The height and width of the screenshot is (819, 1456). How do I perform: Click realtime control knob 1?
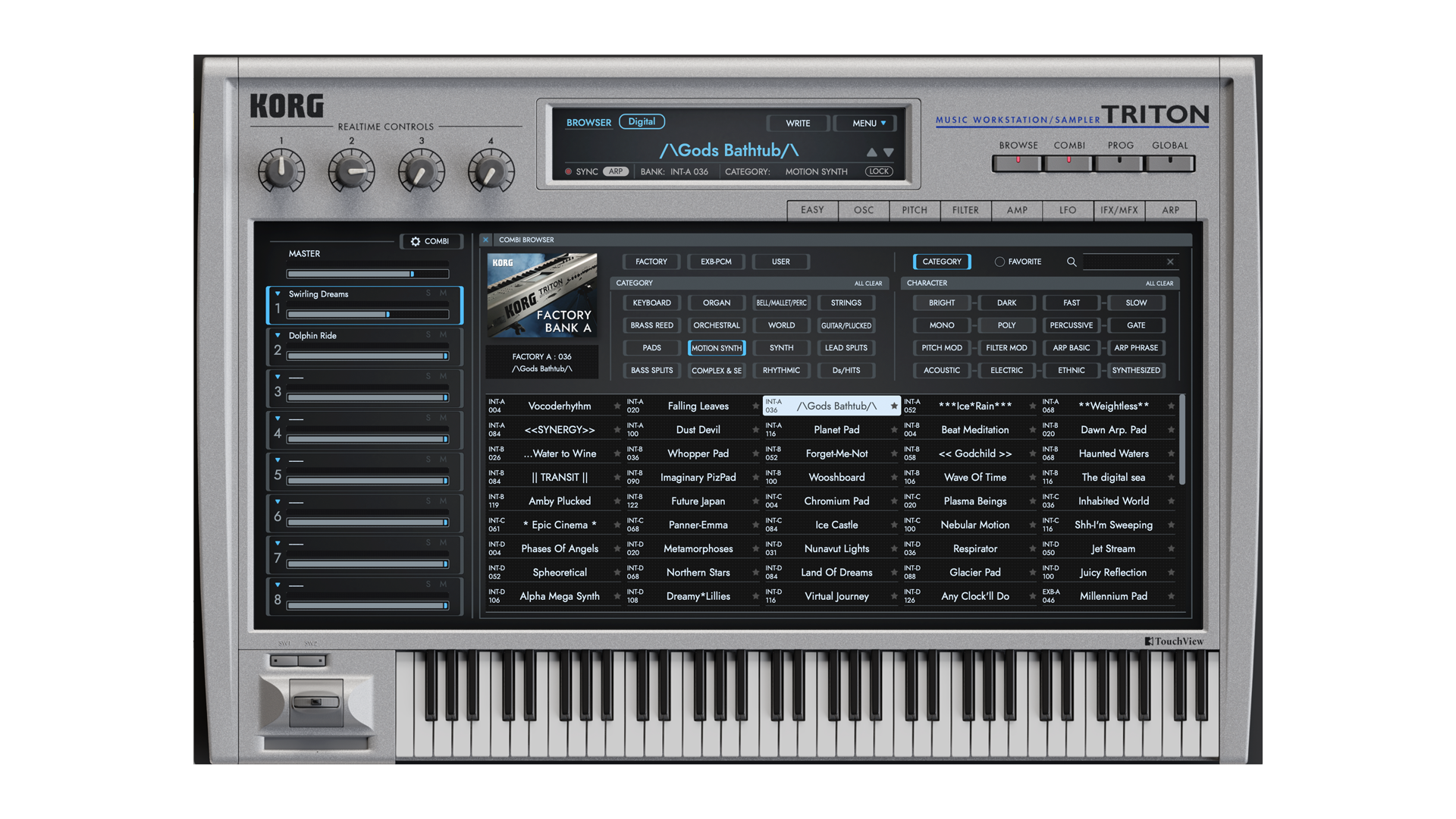point(281,171)
